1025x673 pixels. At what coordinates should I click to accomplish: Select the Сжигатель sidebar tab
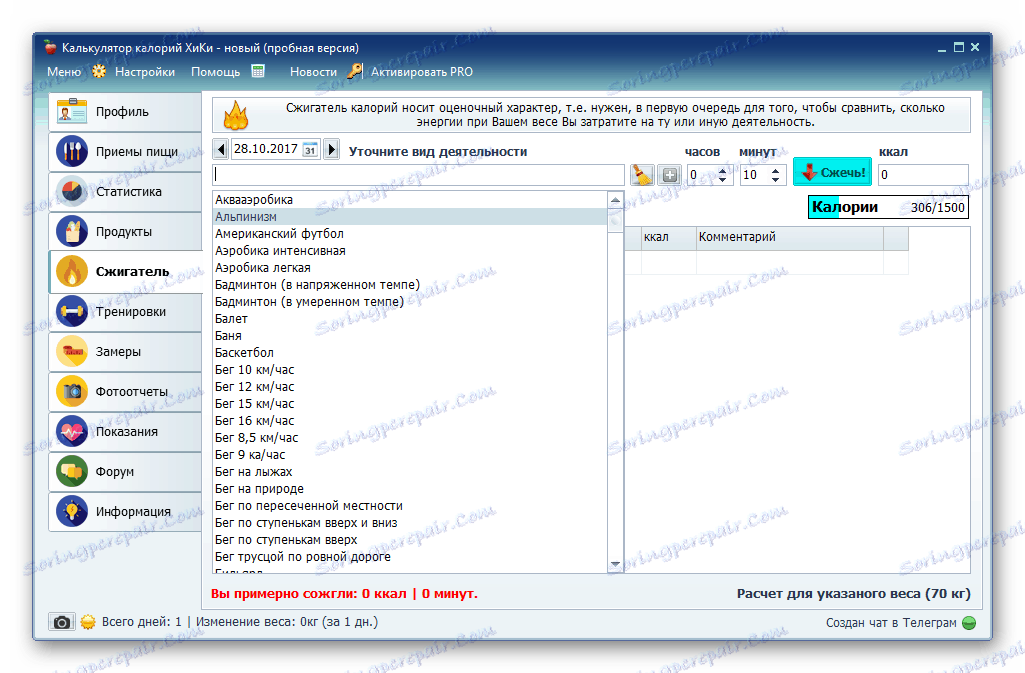coord(126,272)
